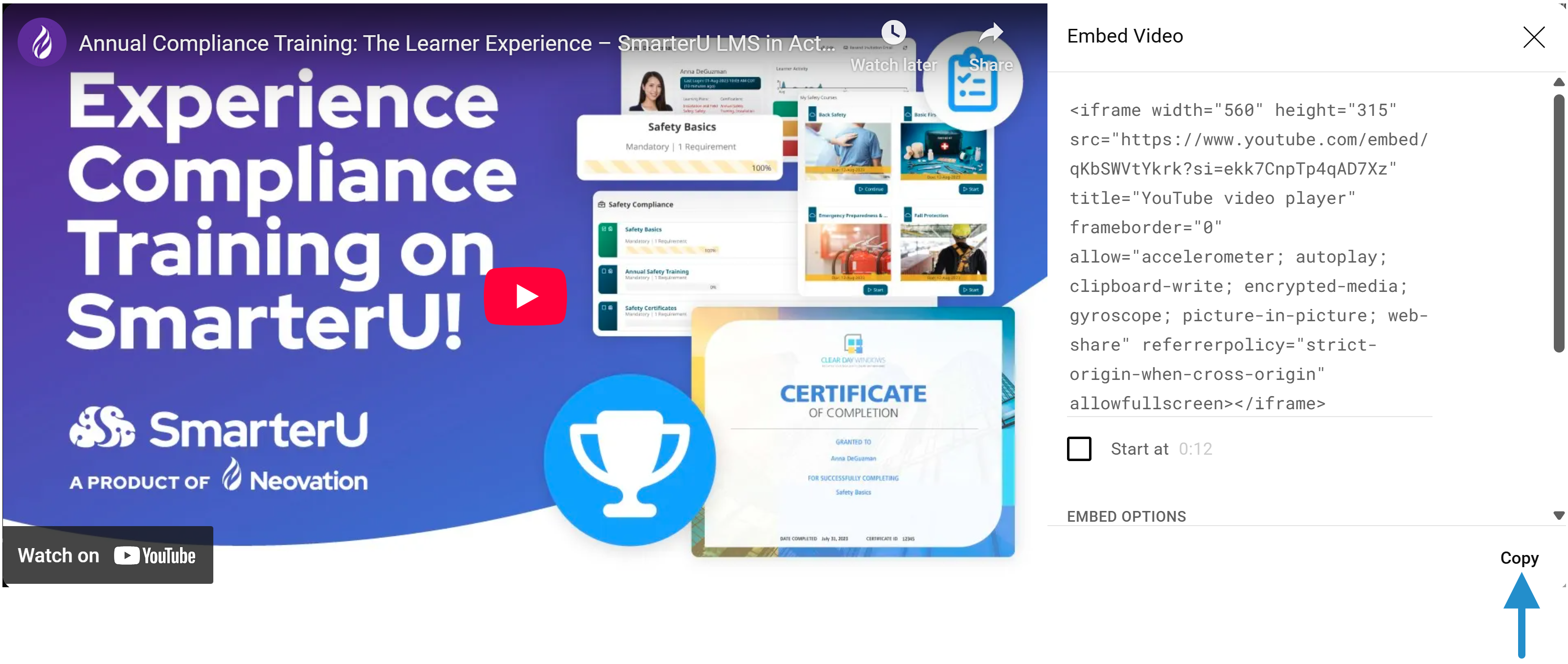The image size is (1568, 664).
Task: Click the Watch later clock icon
Action: coord(893,32)
